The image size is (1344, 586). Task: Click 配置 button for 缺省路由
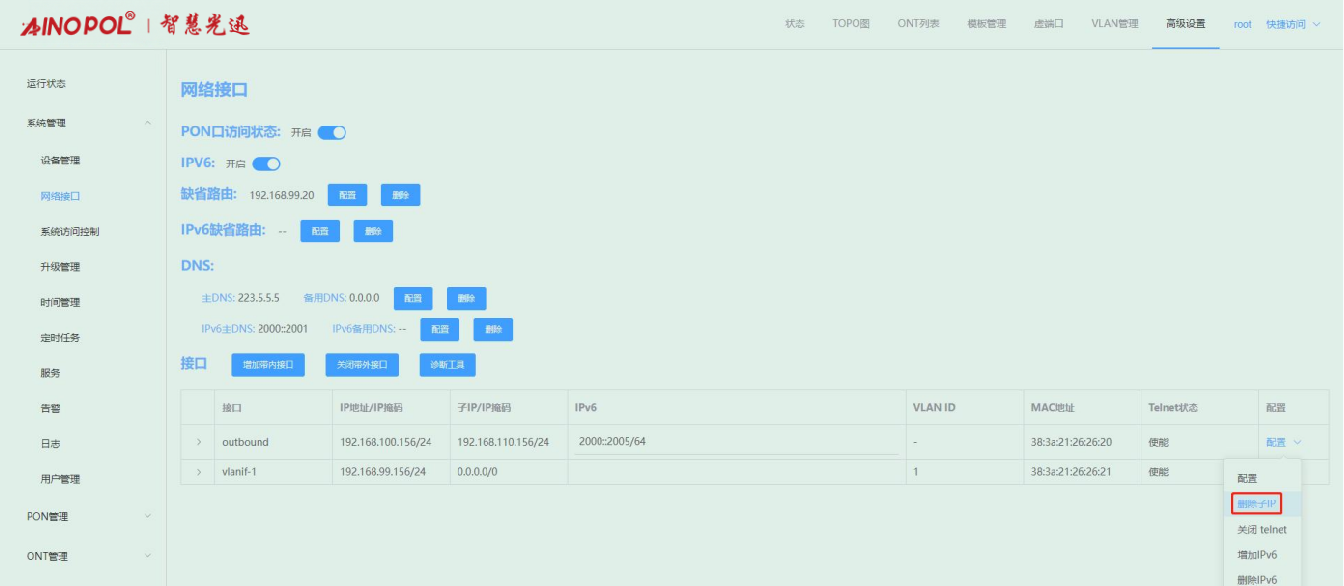[x=347, y=195]
